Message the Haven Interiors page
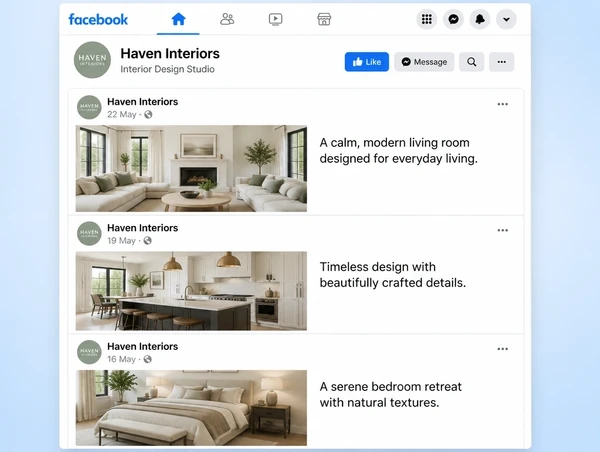The image size is (600, 452). coord(424,62)
